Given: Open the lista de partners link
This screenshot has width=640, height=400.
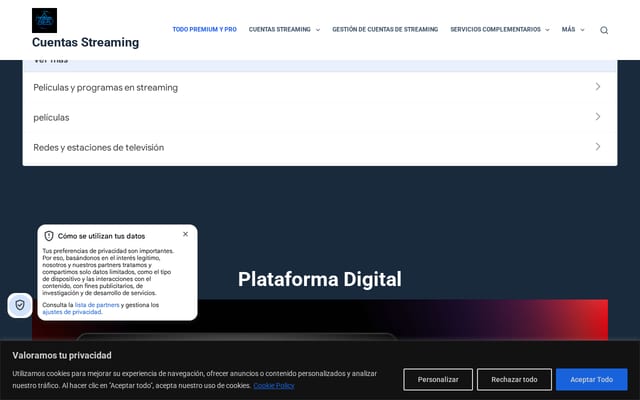Looking at the screenshot, I should pos(97,305).
